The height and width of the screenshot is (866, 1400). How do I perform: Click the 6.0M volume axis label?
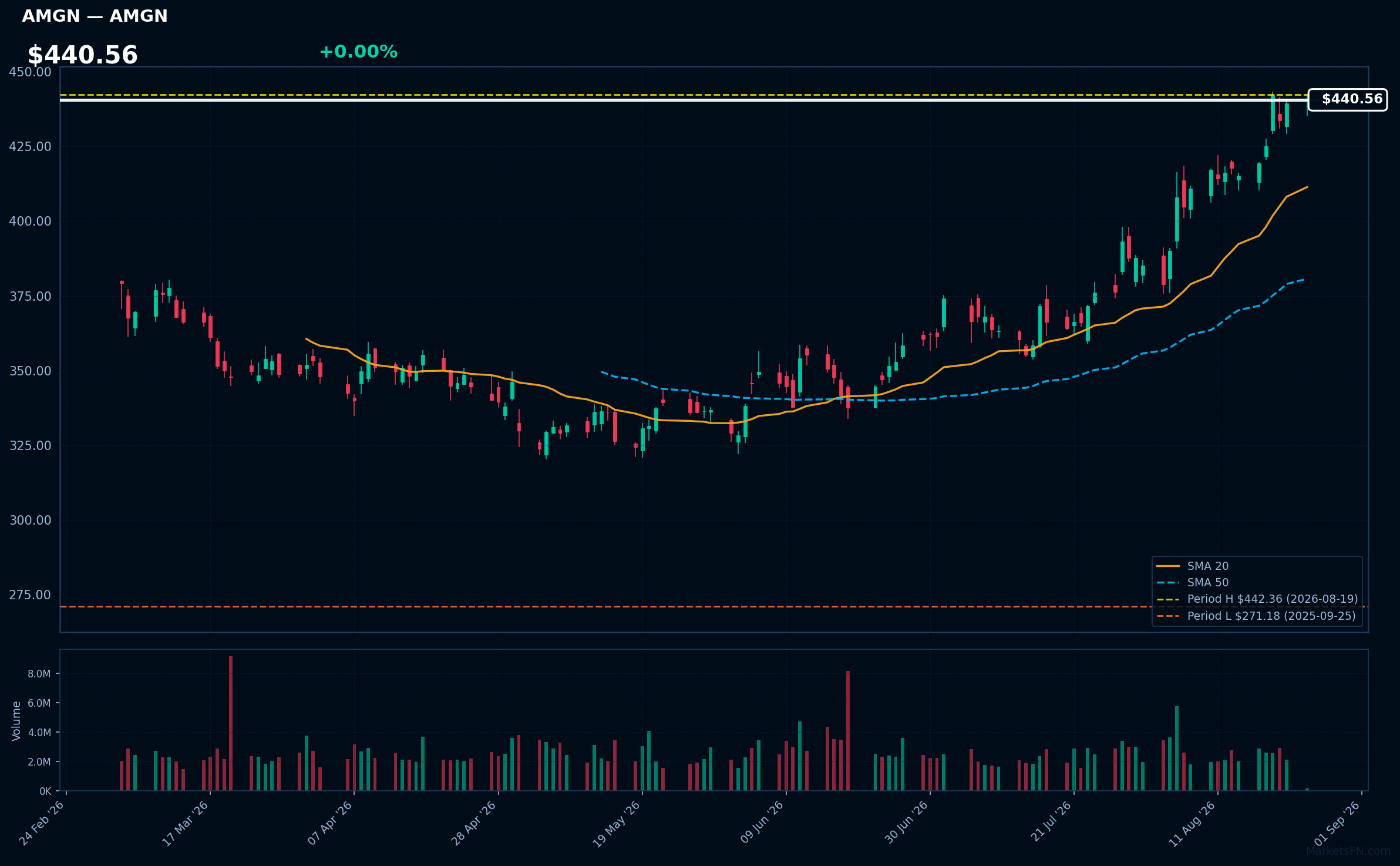tap(39, 703)
